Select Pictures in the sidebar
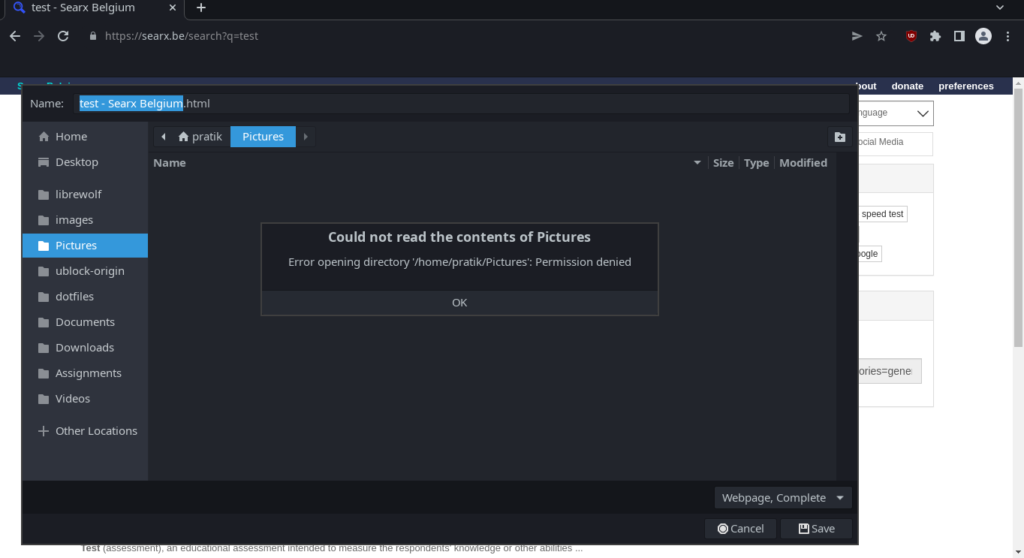Screen dimensions: 1024x558 click(x=85, y=245)
